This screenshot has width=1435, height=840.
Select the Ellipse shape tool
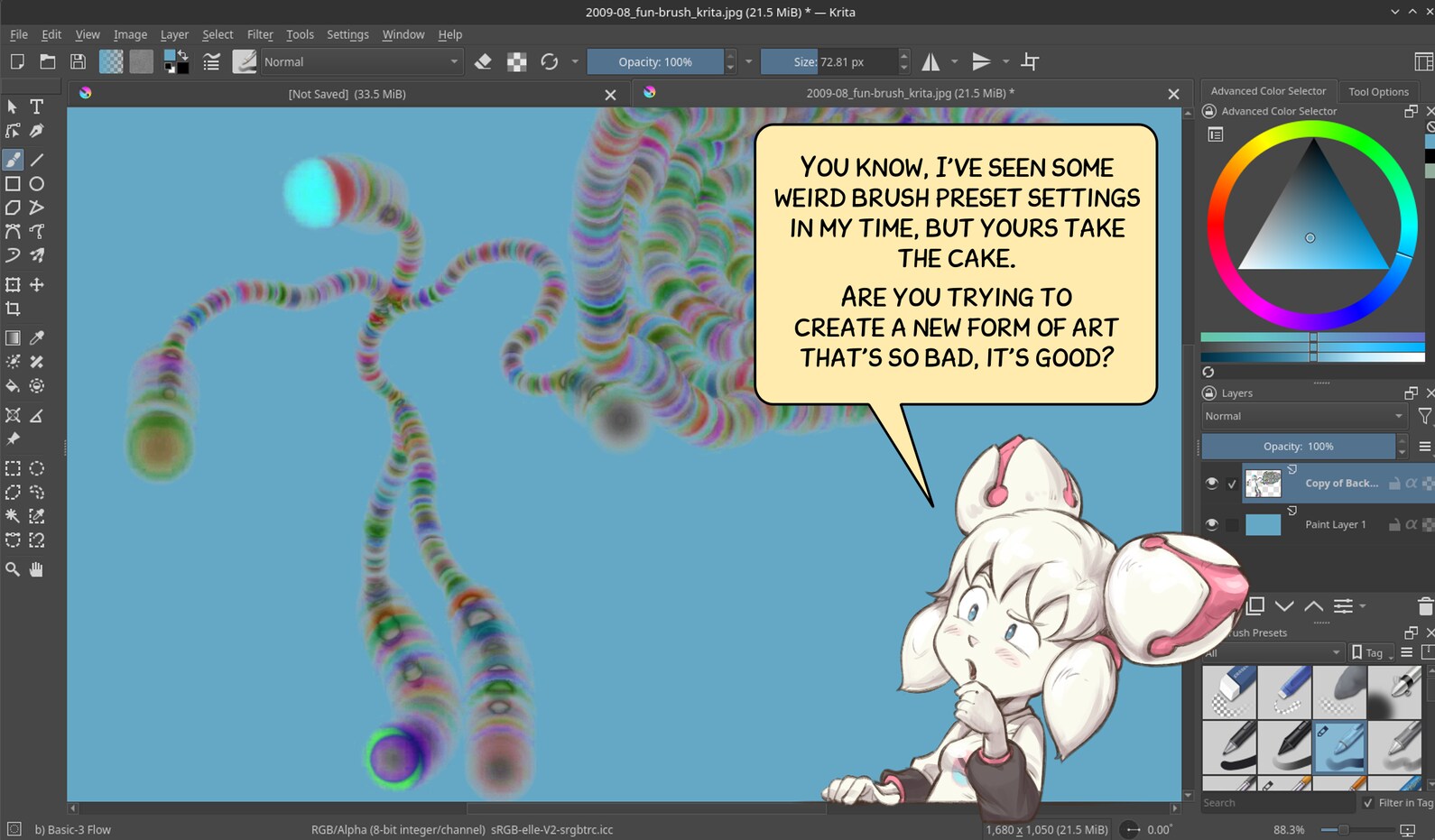click(37, 184)
